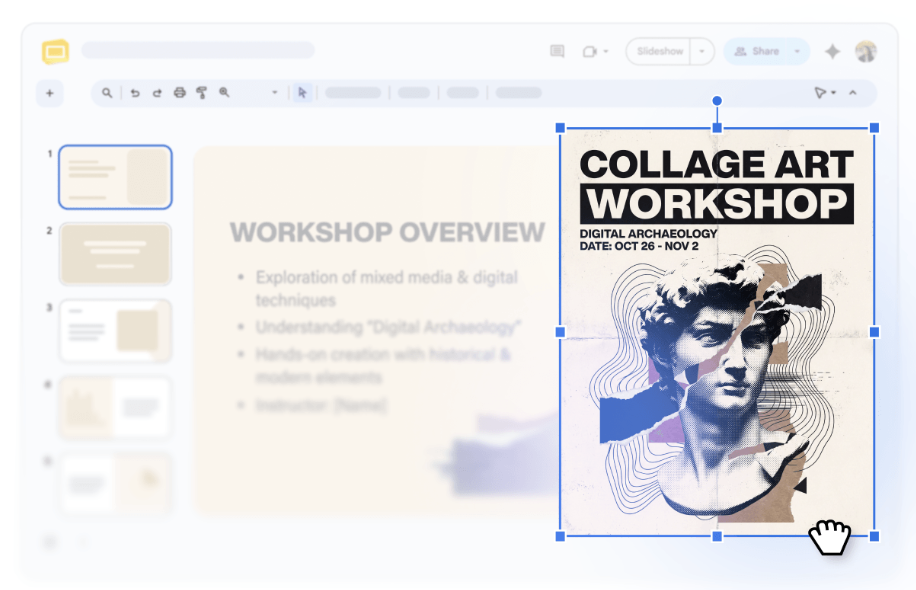Click the camera meeting icon
Viewport: 916px width, 590px height.
click(589, 51)
